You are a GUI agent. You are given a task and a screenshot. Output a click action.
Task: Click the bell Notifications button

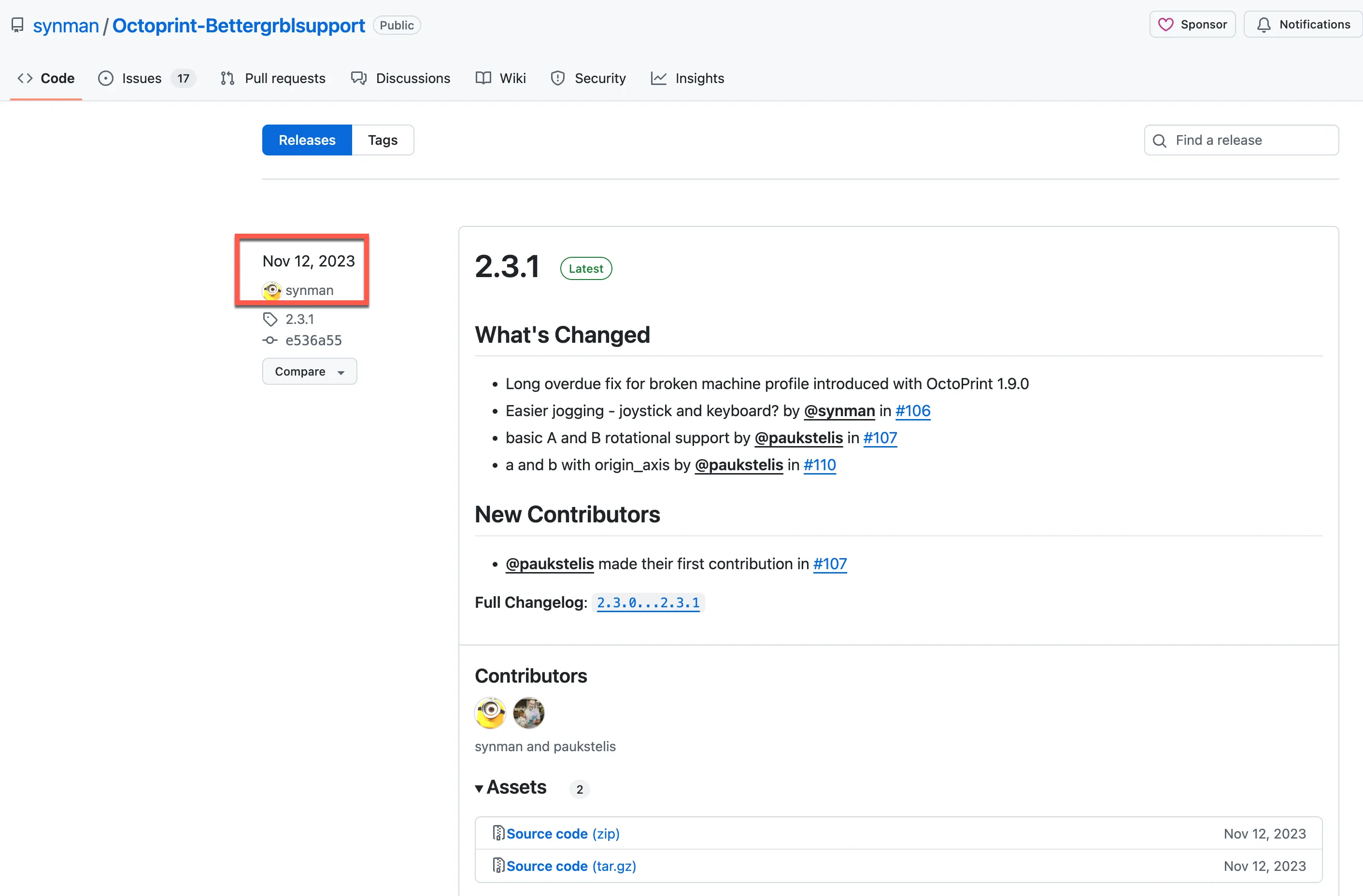[x=1303, y=25]
